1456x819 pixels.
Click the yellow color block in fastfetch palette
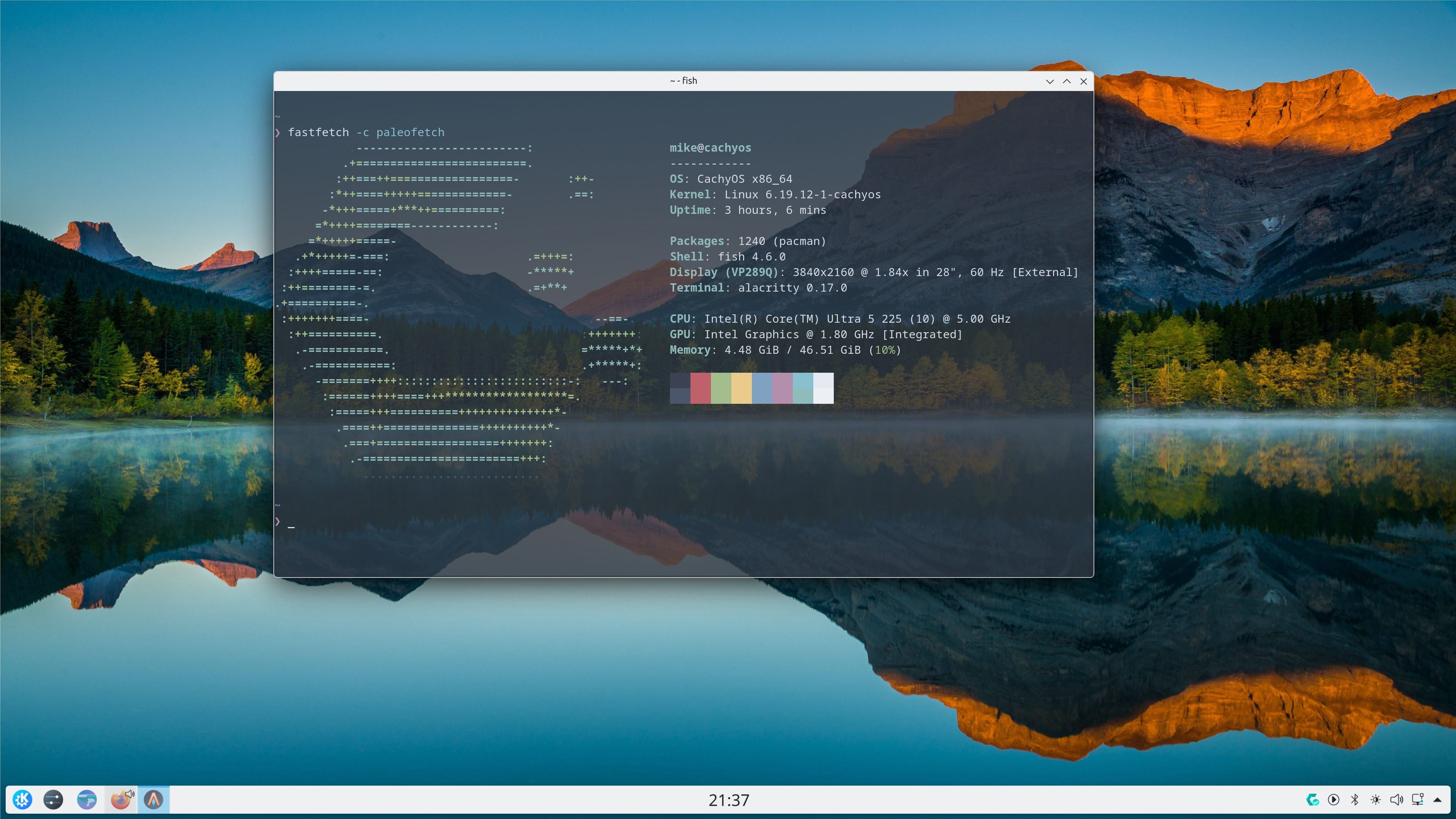coord(741,388)
